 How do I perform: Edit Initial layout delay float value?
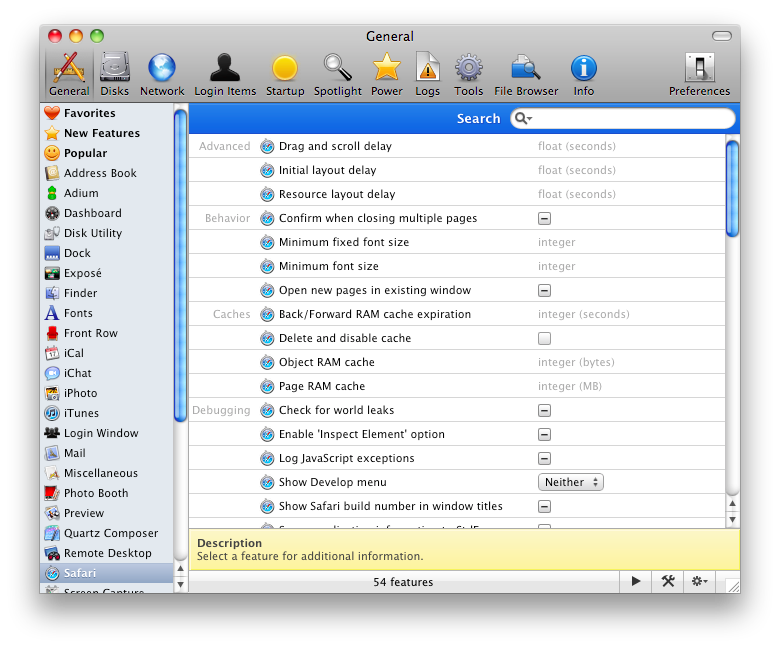point(577,170)
